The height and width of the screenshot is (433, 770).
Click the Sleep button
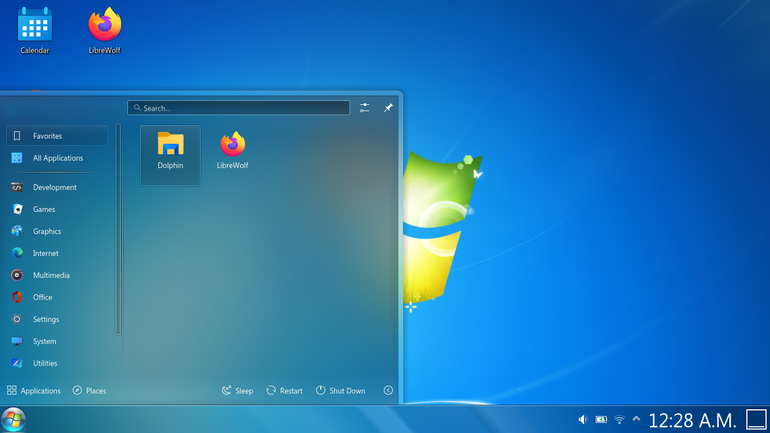(x=238, y=390)
